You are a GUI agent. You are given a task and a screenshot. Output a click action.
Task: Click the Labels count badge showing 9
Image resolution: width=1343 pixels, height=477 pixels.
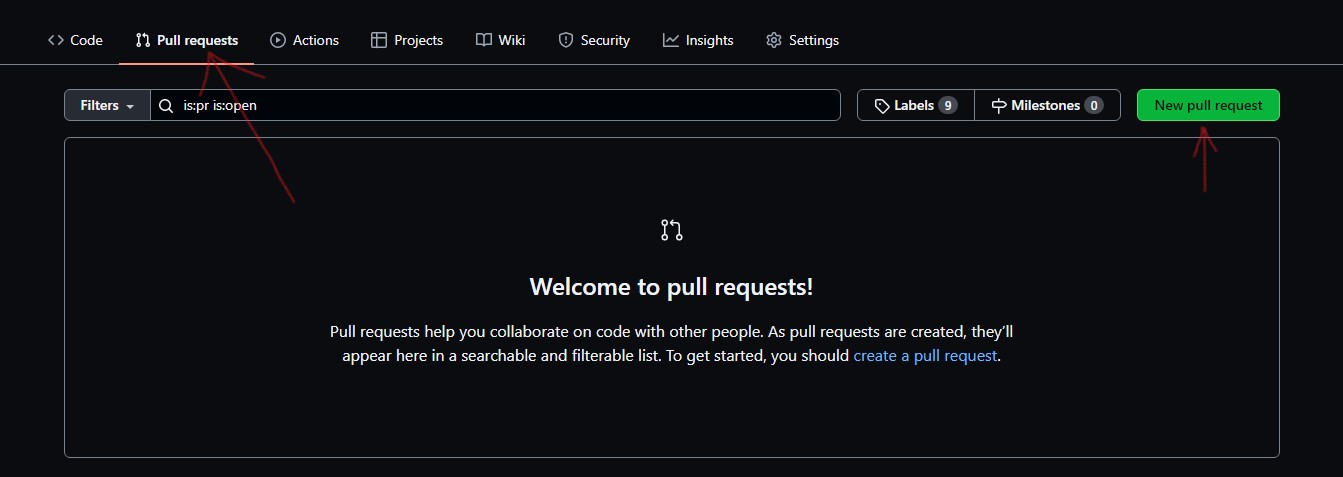(948, 105)
